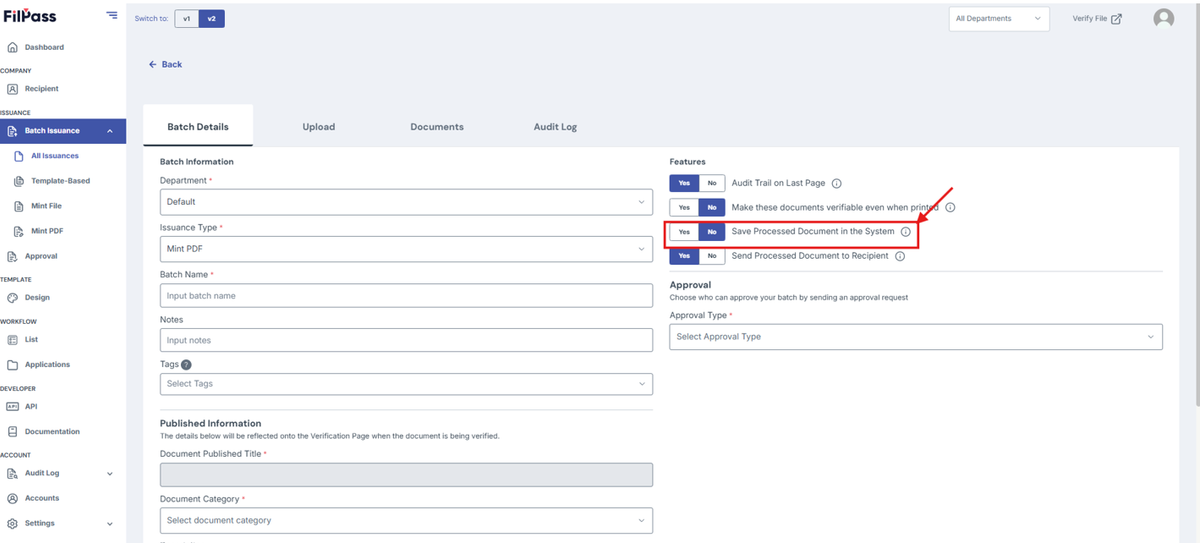Click the Mint File icon
This screenshot has height=543, width=1200.
click(20, 206)
